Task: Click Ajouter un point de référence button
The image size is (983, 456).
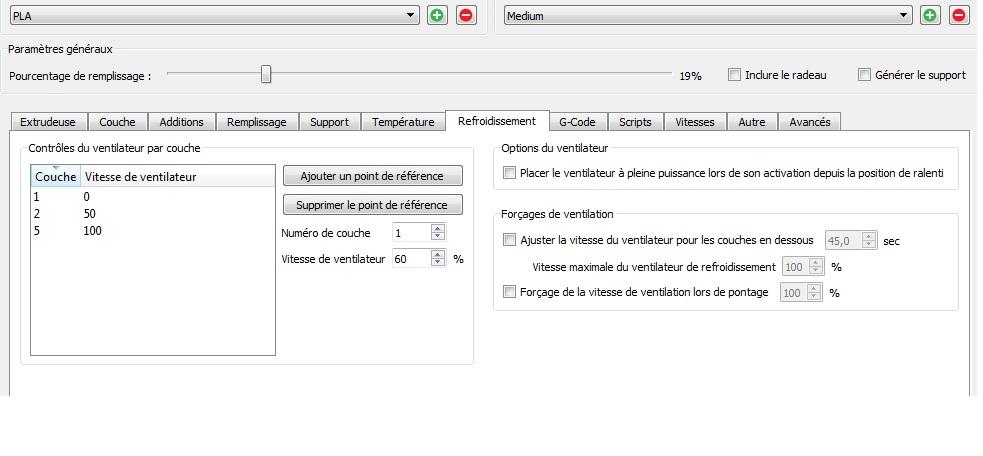Action: pyautogui.click(x=372, y=176)
